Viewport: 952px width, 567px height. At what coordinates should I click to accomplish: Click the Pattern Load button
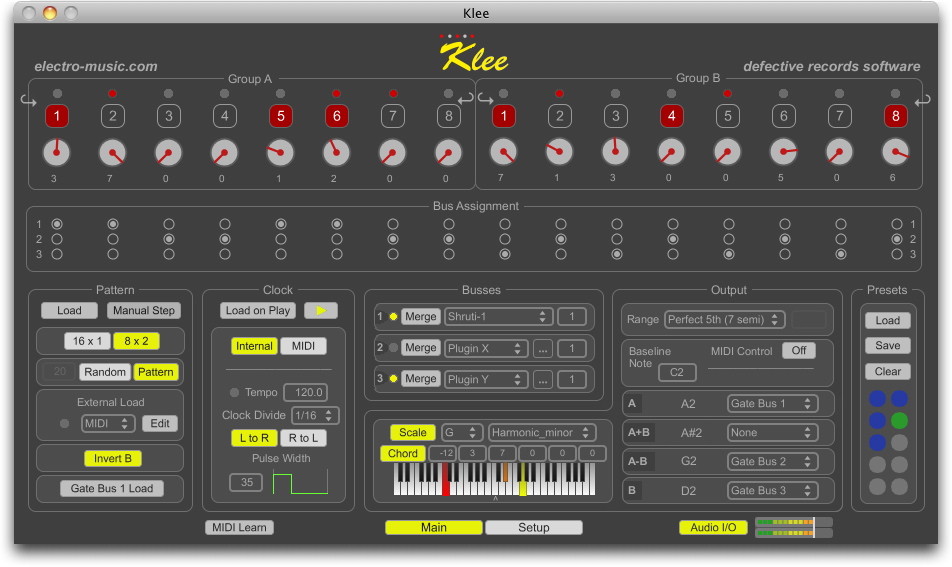point(69,310)
